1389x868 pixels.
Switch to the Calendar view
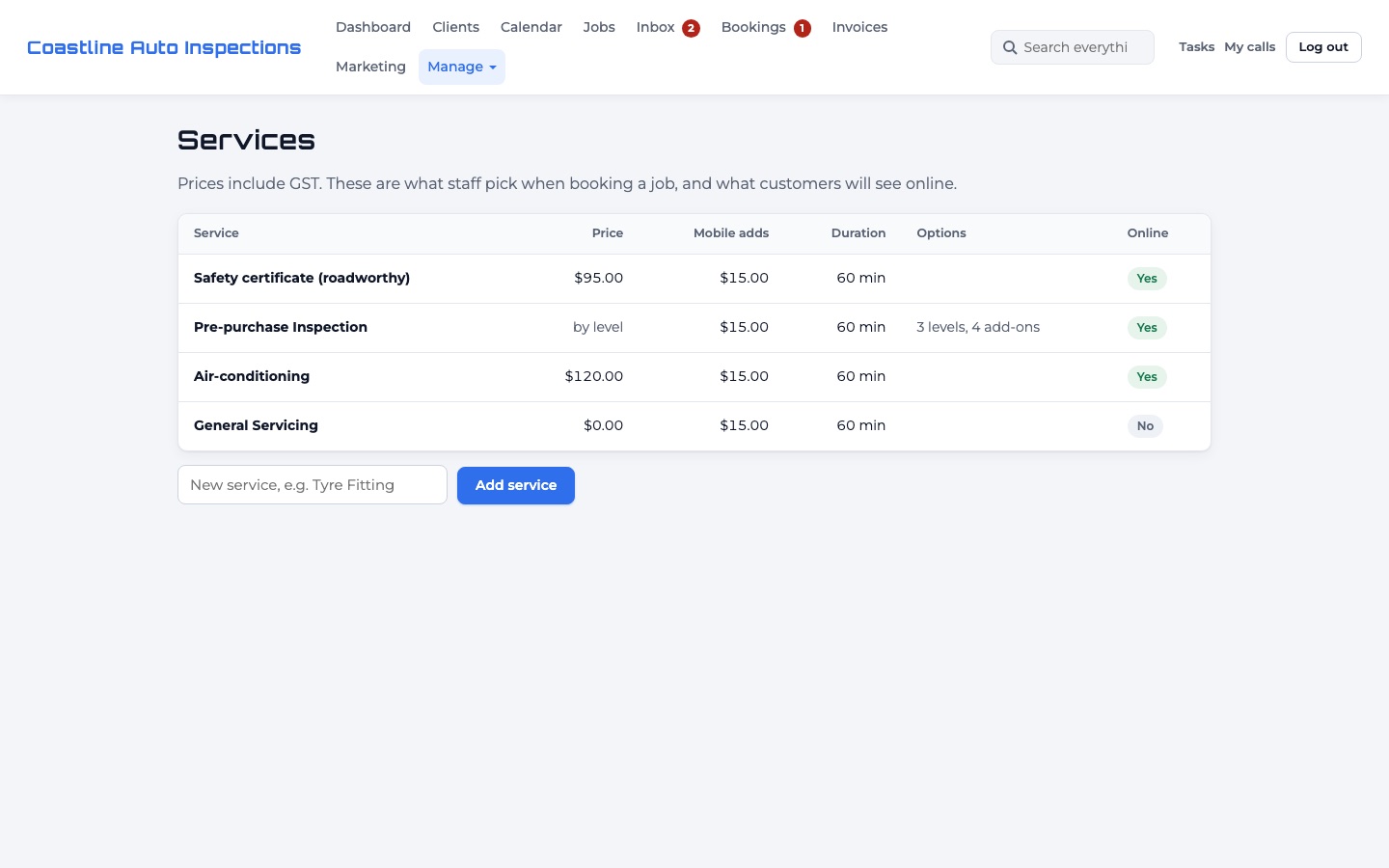[x=531, y=27]
